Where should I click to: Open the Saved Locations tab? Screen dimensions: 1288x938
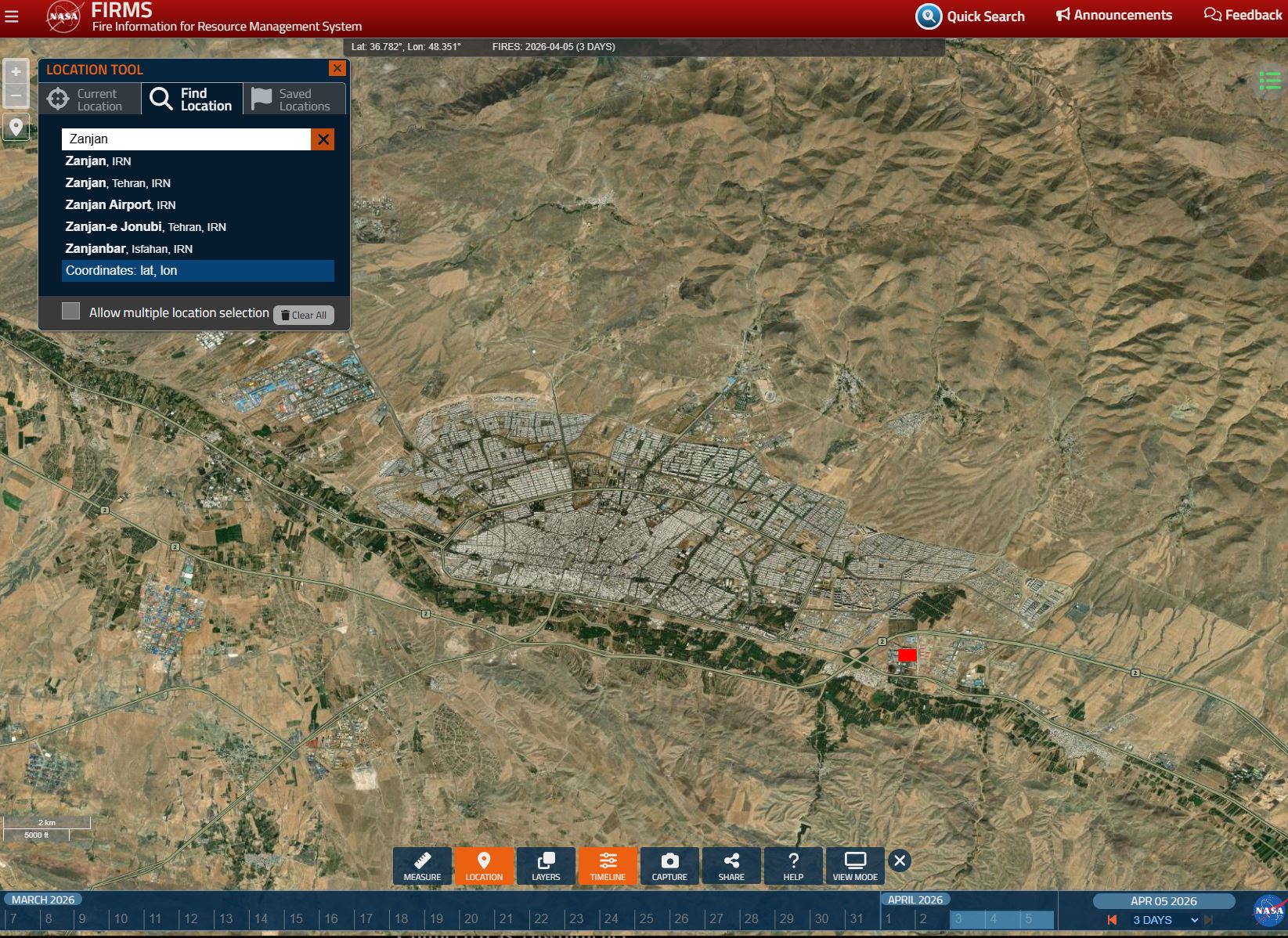tap(294, 99)
